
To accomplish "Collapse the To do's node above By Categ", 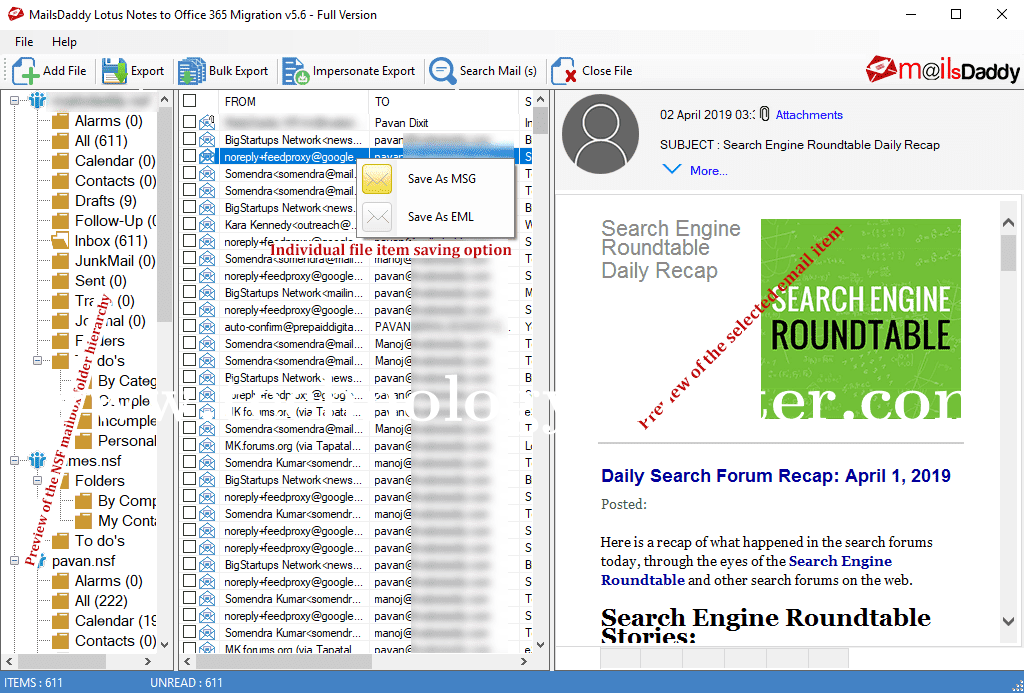I will click(37, 361).
